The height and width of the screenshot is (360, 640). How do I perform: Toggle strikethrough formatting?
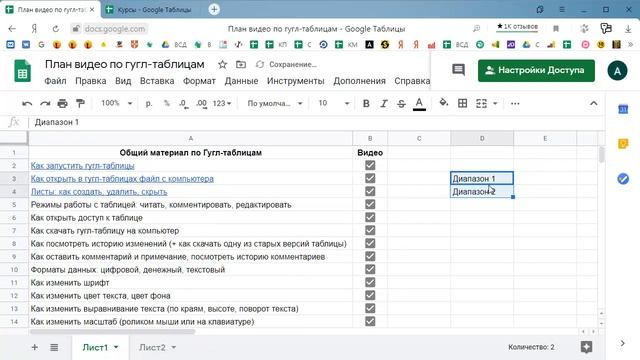[401, 104]
